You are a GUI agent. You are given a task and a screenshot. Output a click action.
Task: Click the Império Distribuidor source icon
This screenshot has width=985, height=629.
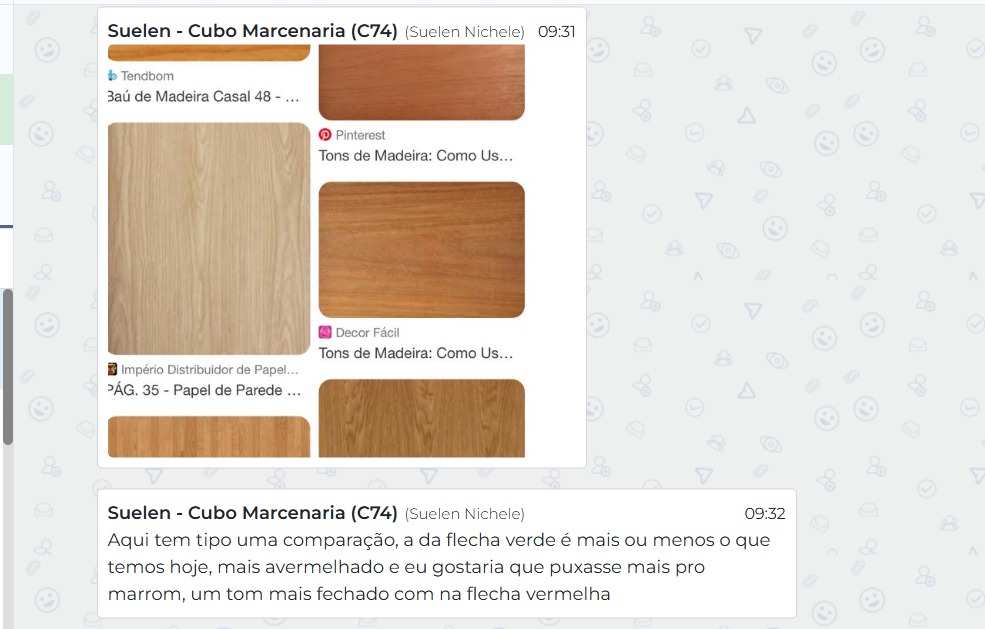pyautogui.click(x=112, y=369)
